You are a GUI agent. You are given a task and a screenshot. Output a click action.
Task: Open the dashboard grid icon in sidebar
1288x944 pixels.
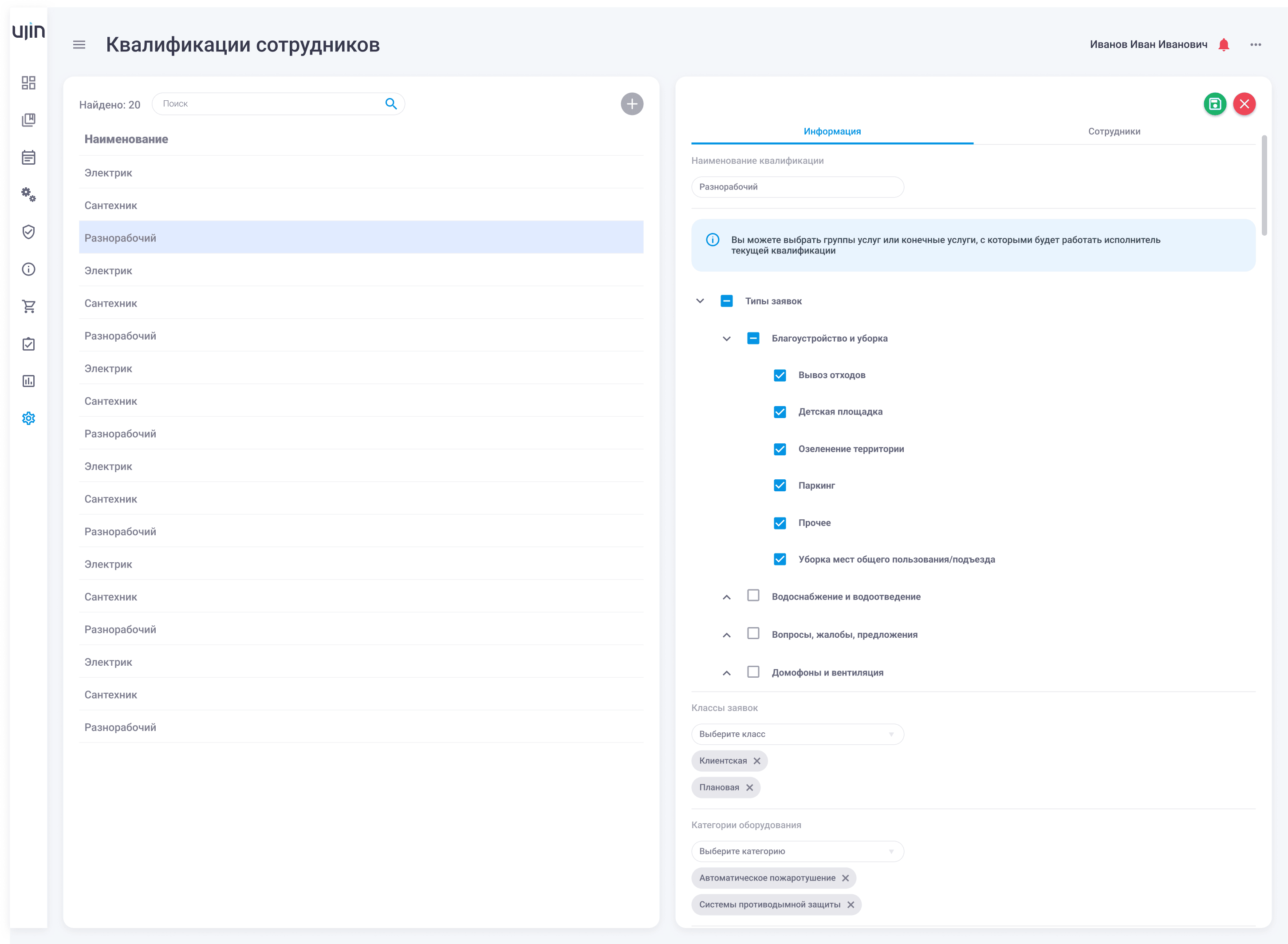point(28,83)
